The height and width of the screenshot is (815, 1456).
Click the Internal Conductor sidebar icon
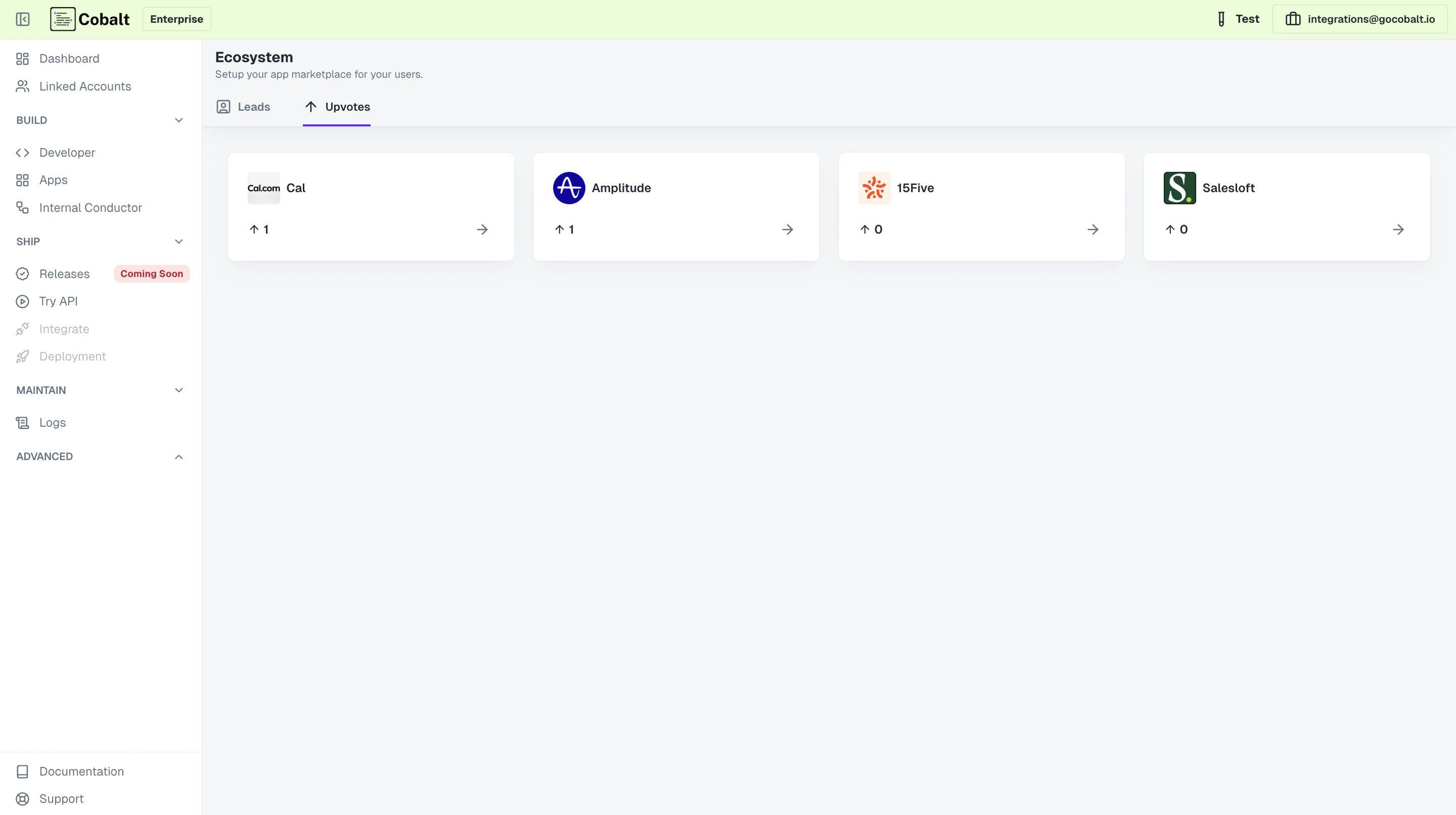coord(23,207)
